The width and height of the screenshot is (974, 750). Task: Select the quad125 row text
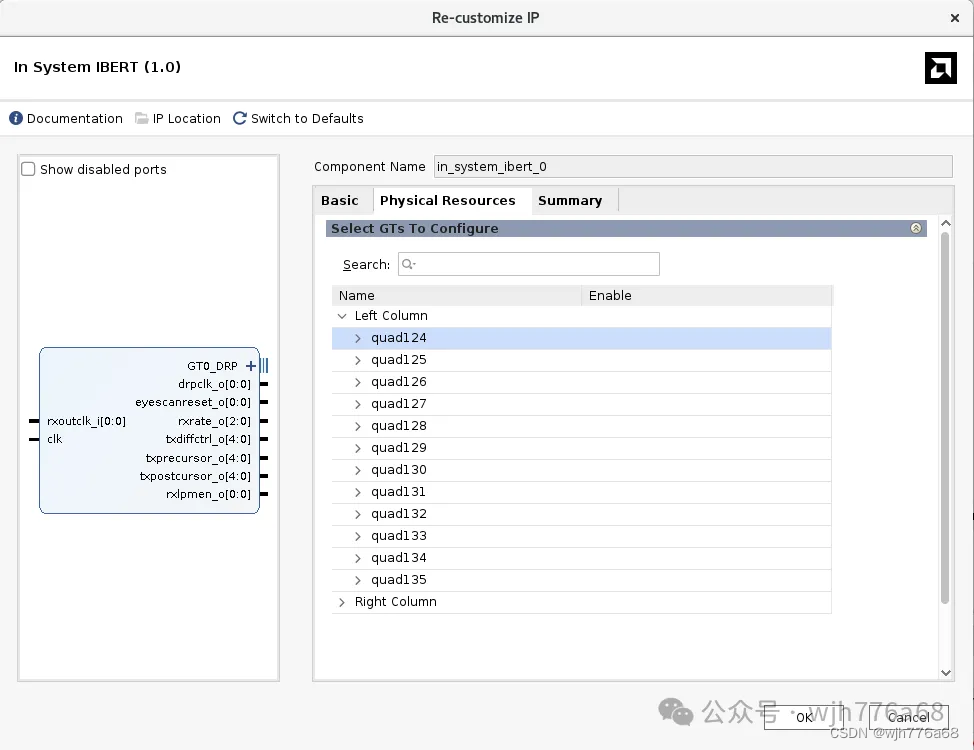(399, 360)
